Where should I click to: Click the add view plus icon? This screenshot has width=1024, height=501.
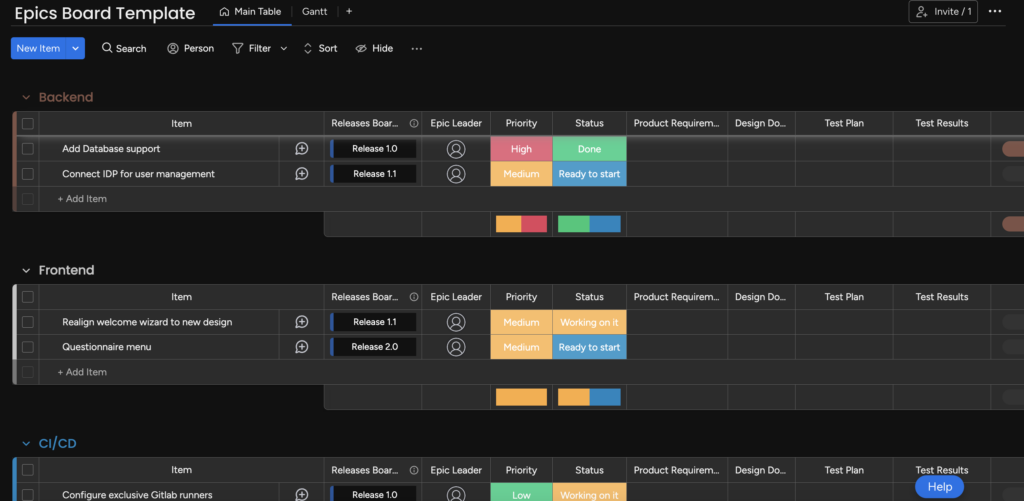349,12
